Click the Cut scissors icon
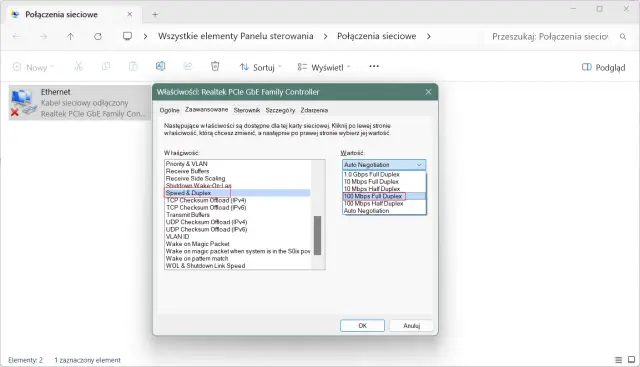640x367 pixels. pos(78,67)
